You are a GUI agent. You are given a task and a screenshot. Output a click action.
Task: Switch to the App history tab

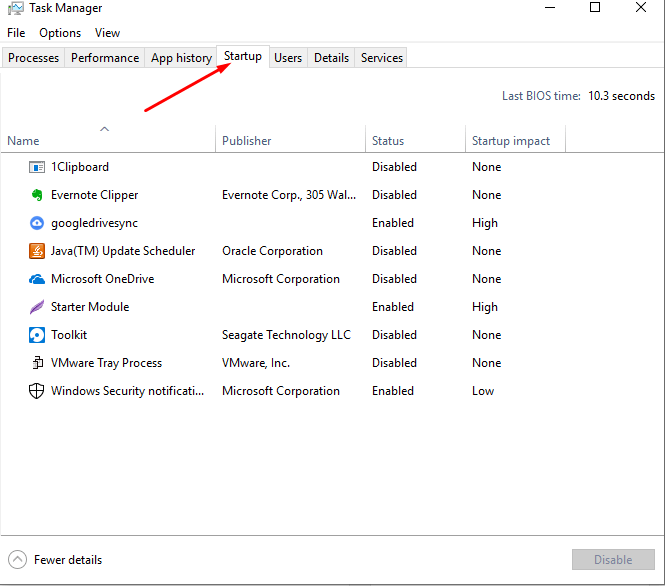coord(181,58)
